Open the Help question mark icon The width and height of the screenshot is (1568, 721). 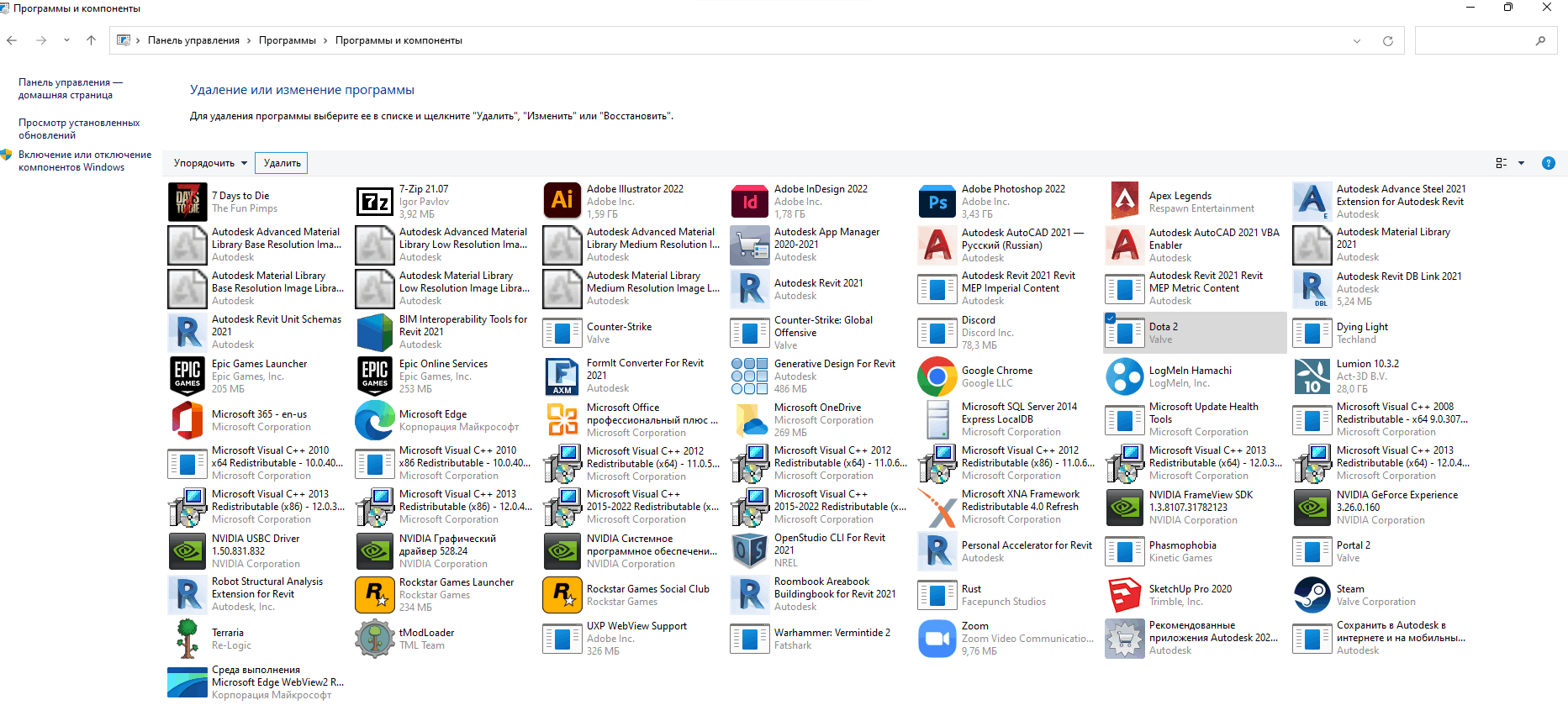coord(1549,163)
